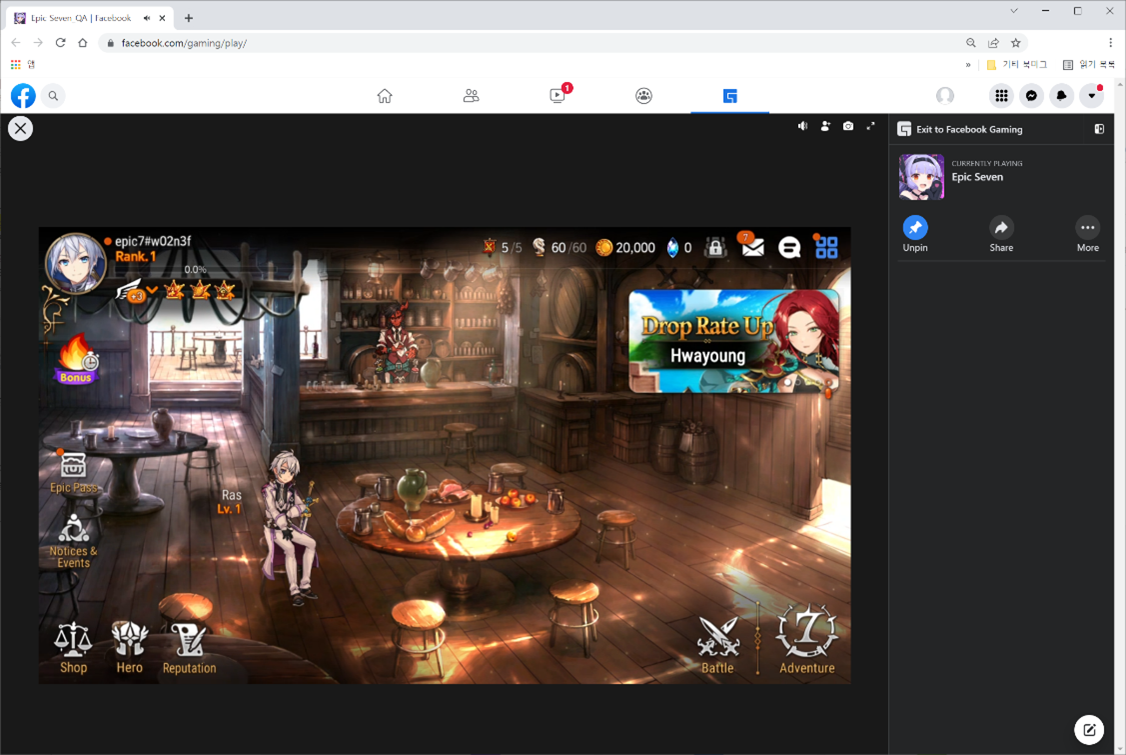This screenshot has height=755, width=1126.
Task: Open the reading list
Action: pyautogui.click(x=1089, y=65)
